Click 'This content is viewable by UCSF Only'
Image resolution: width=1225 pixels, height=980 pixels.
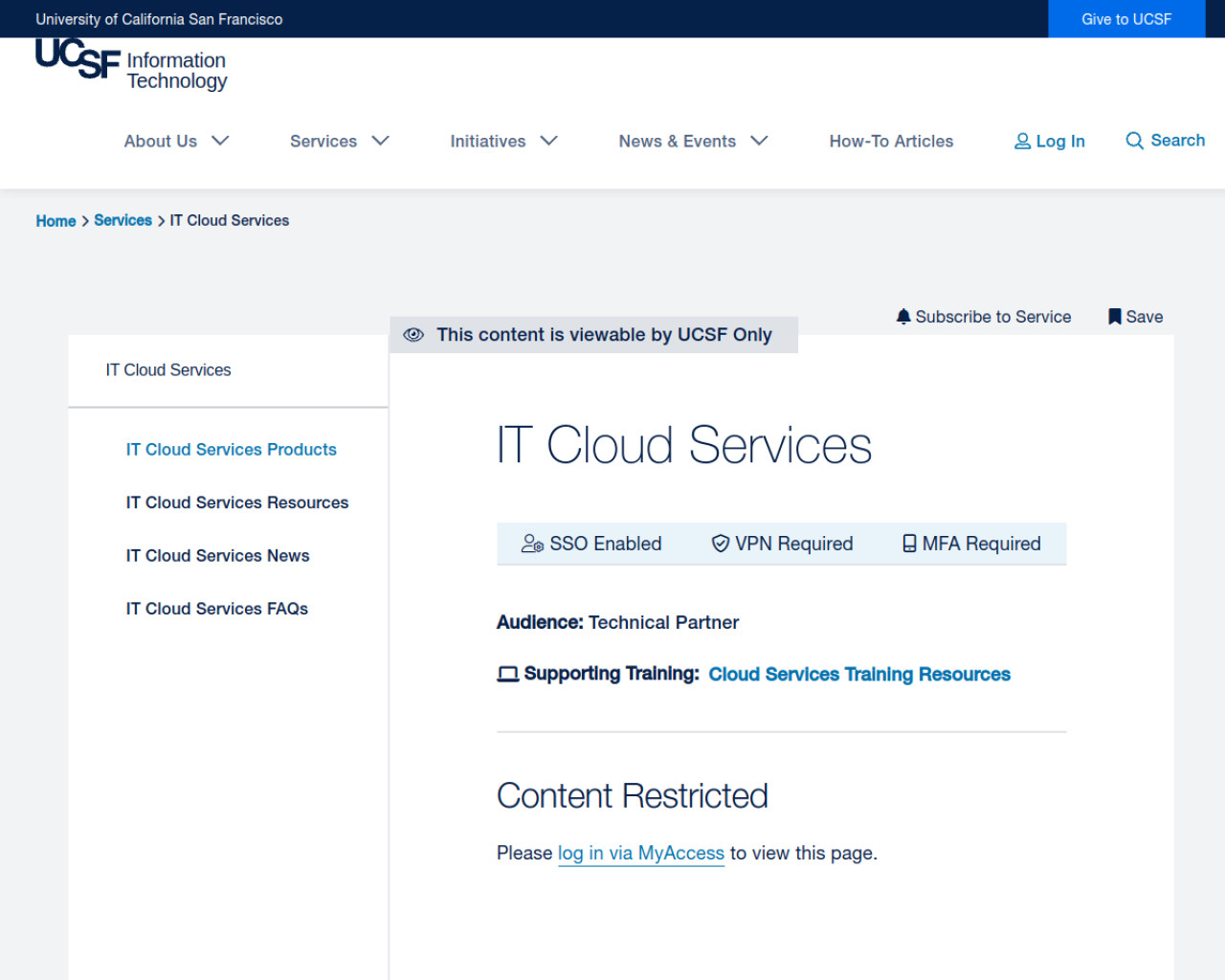pyautogui.click(x=605, y=335)
